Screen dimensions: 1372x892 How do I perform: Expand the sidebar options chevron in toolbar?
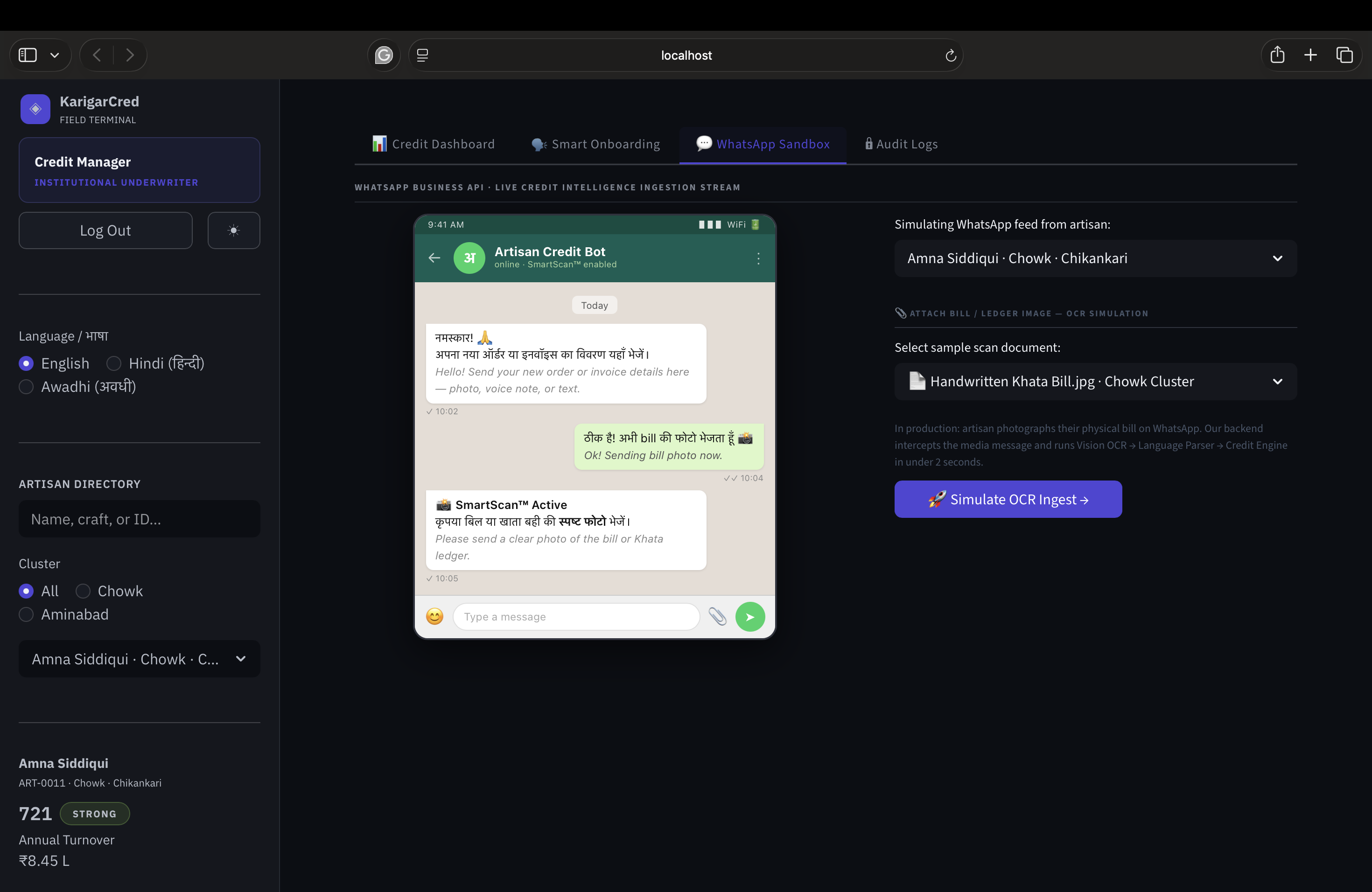tap(55, 56)
